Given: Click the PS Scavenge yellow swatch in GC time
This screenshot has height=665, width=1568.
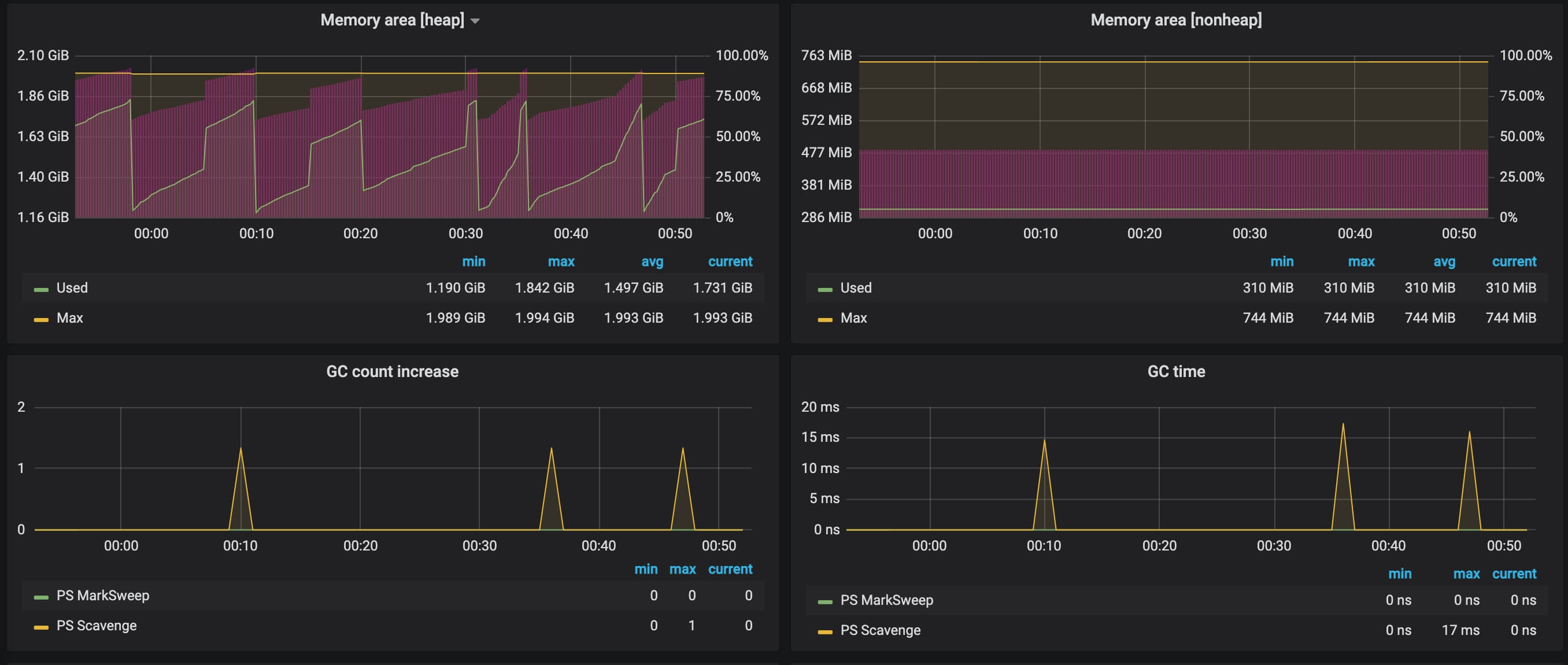Looking at the screenshot, I should (x=825, y=632).
